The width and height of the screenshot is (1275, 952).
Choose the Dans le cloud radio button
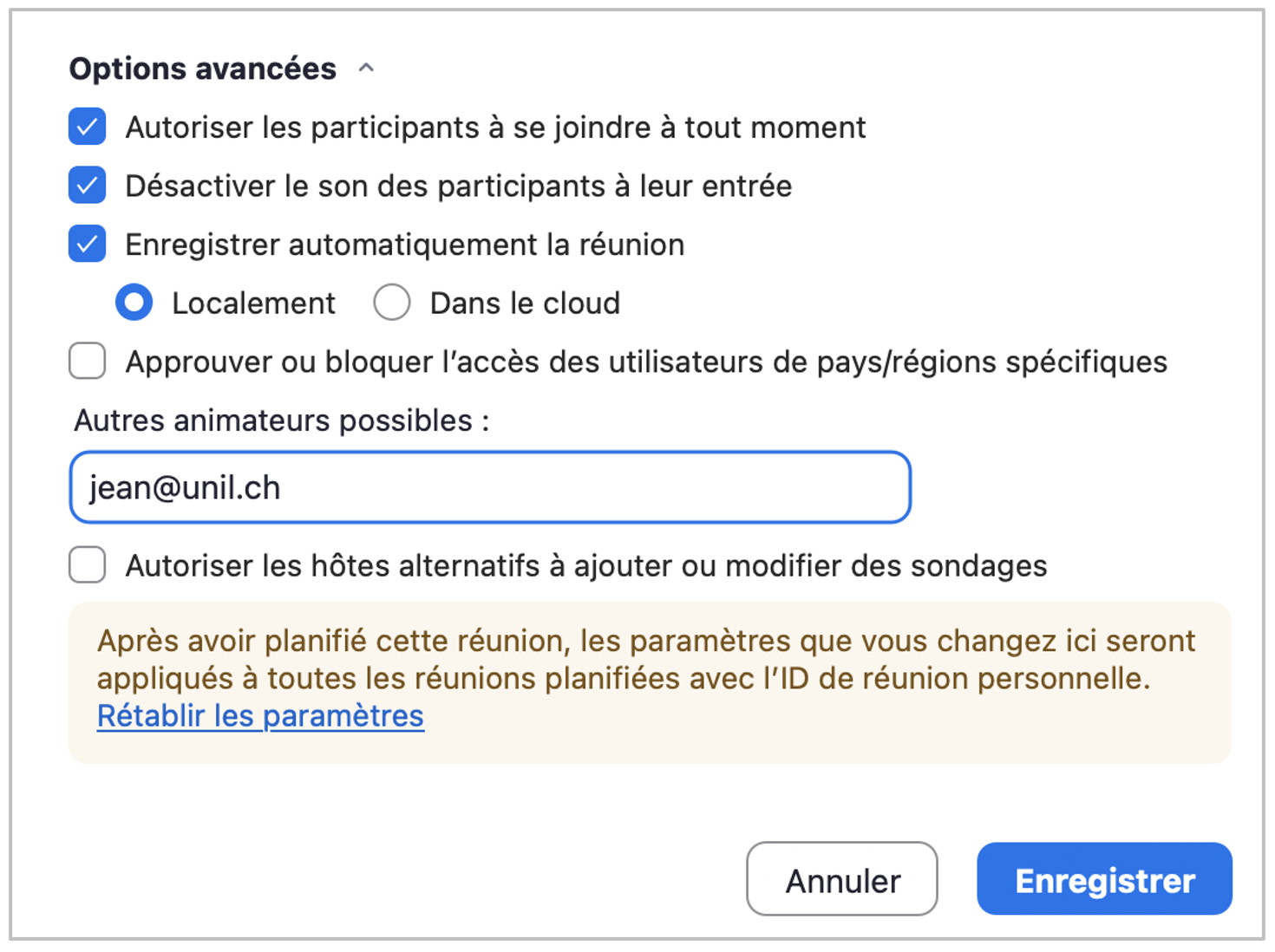click(x=392, y=303)
